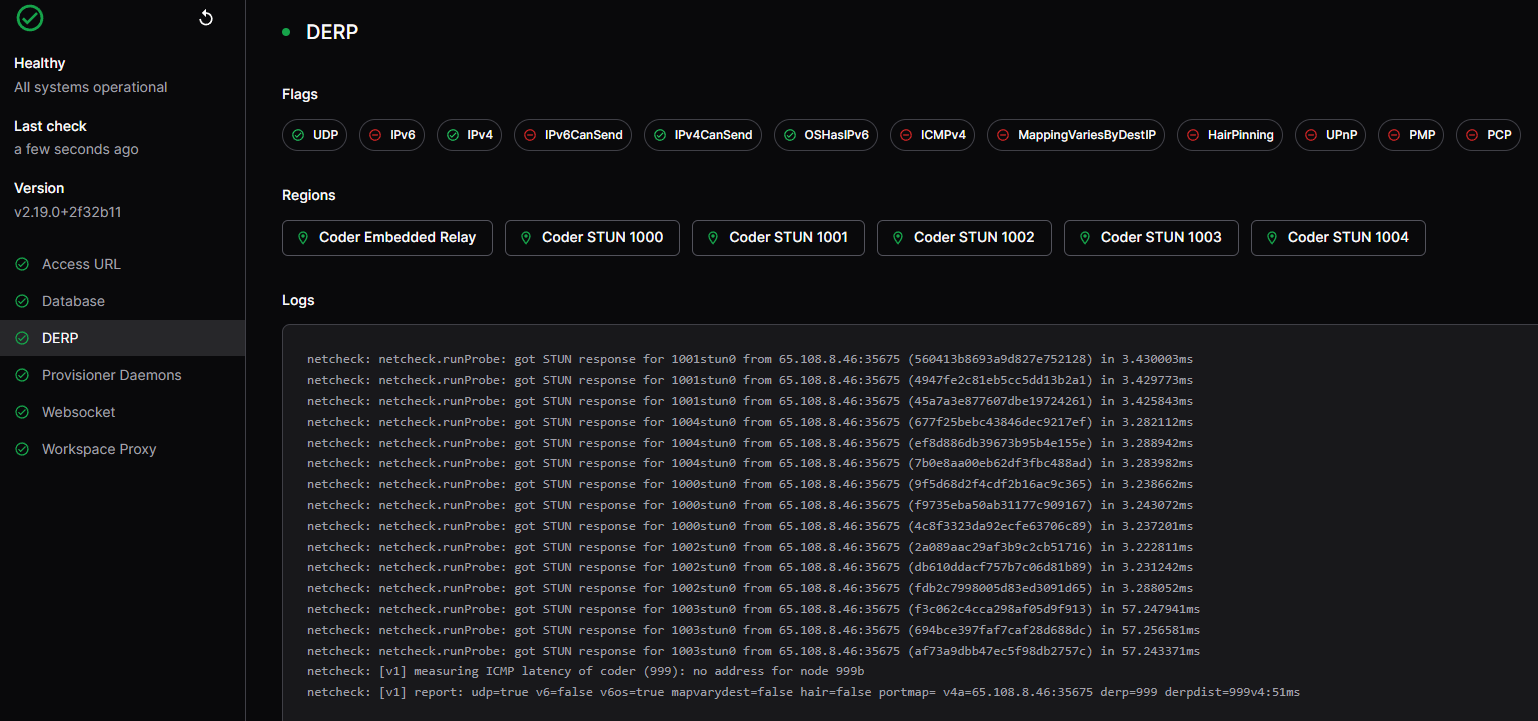The width and height of the screenshot is (1538, 721).
Task: Click the Version label in sidebar
Action: coord(39,188)
